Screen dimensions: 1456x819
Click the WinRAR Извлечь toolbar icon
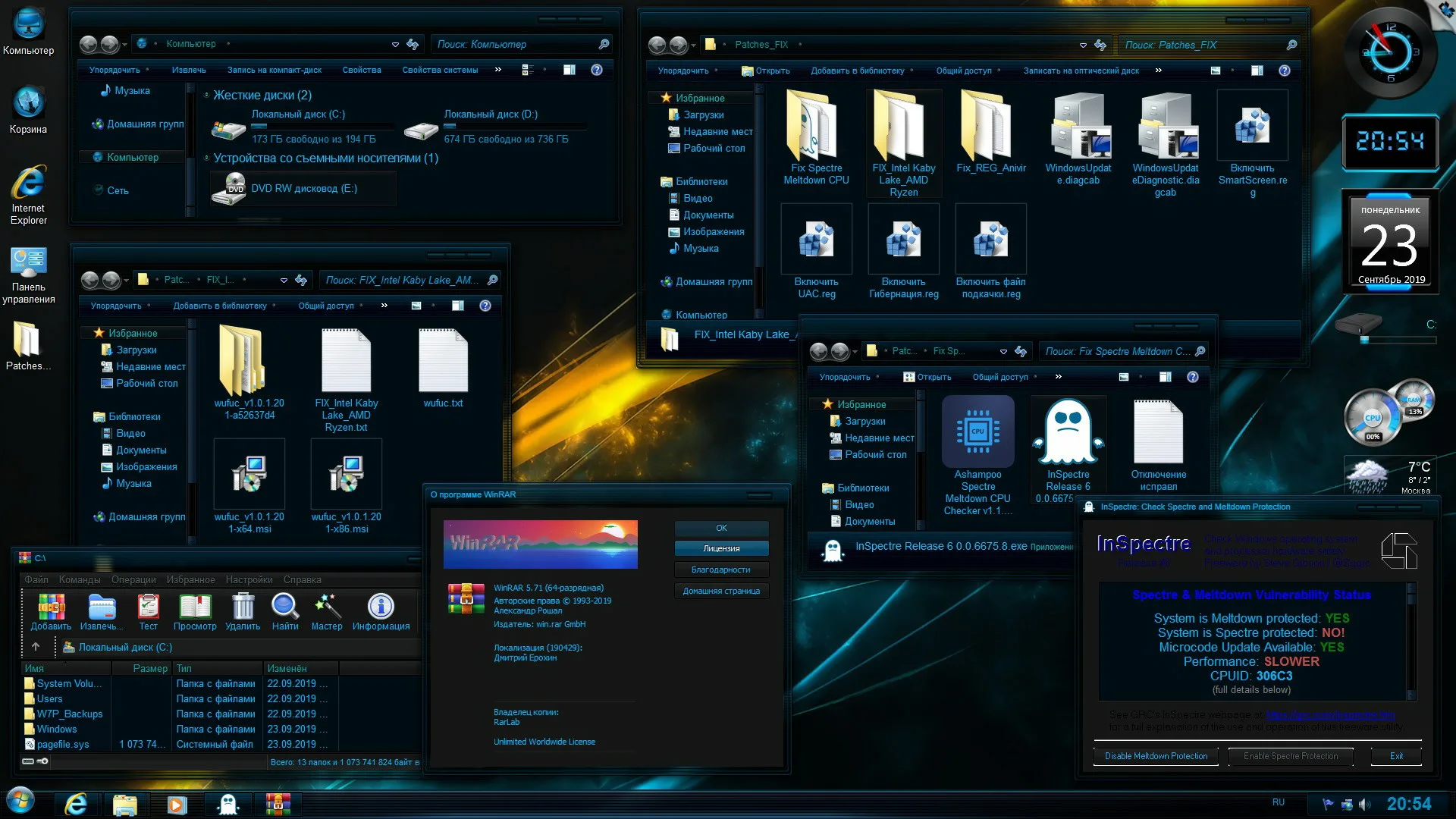pyautogui.click(x=101, y=611)
